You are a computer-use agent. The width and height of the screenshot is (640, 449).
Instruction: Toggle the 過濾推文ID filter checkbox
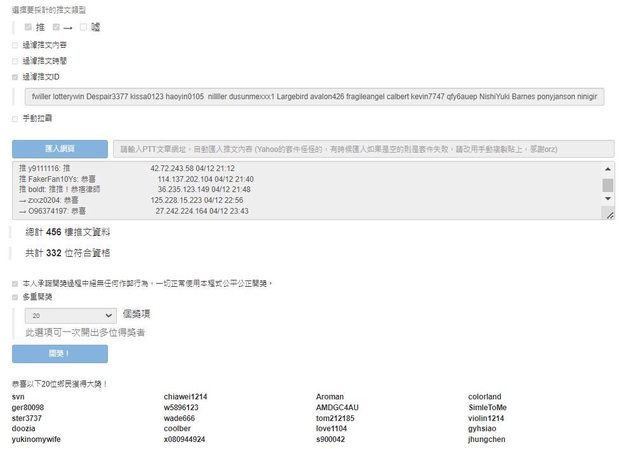15,76
